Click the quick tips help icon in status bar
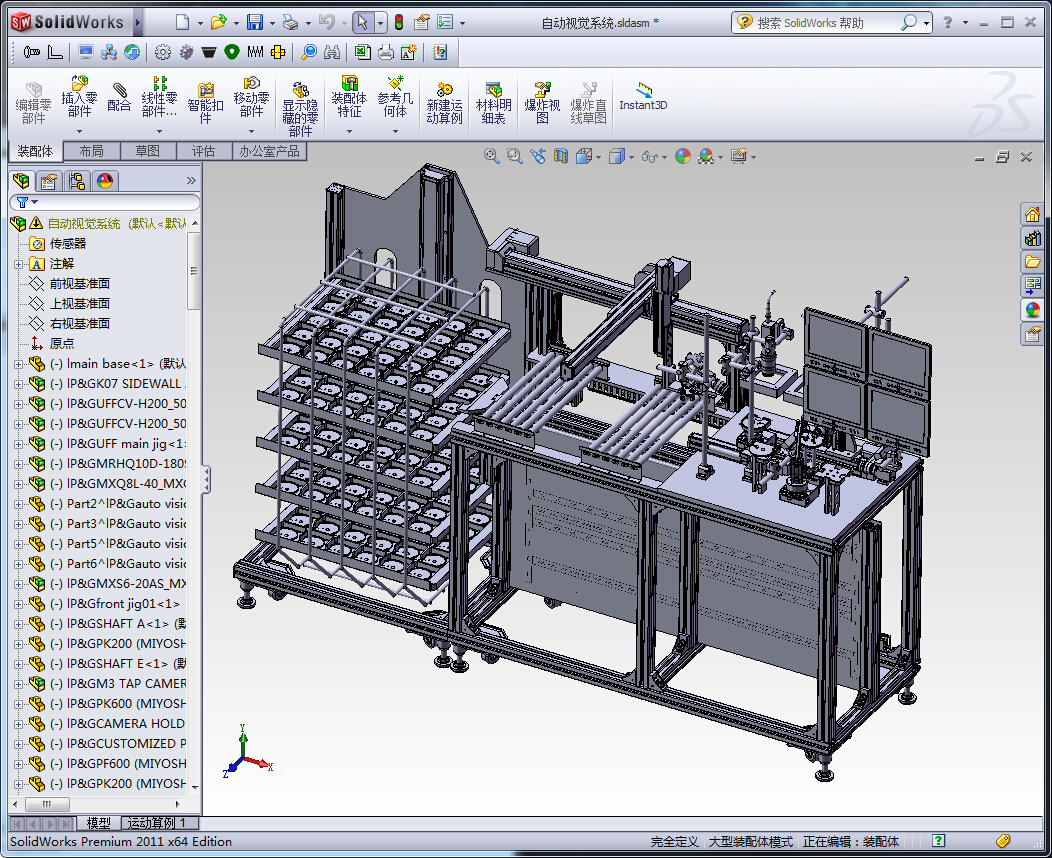Viewport: 1052px width, 858px height. click(x=939, y=841)
